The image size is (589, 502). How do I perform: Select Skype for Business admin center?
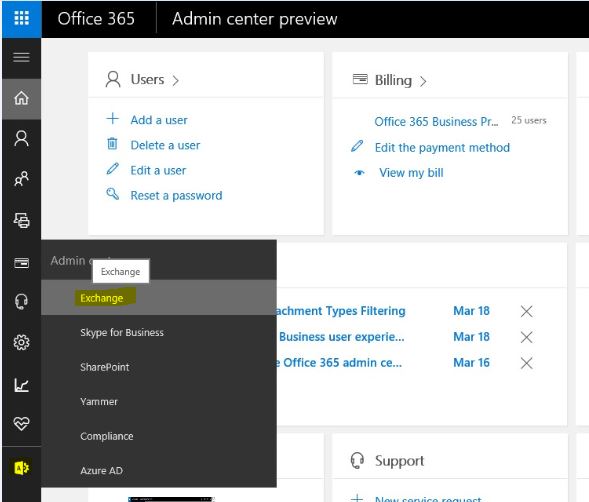(122, 333)
